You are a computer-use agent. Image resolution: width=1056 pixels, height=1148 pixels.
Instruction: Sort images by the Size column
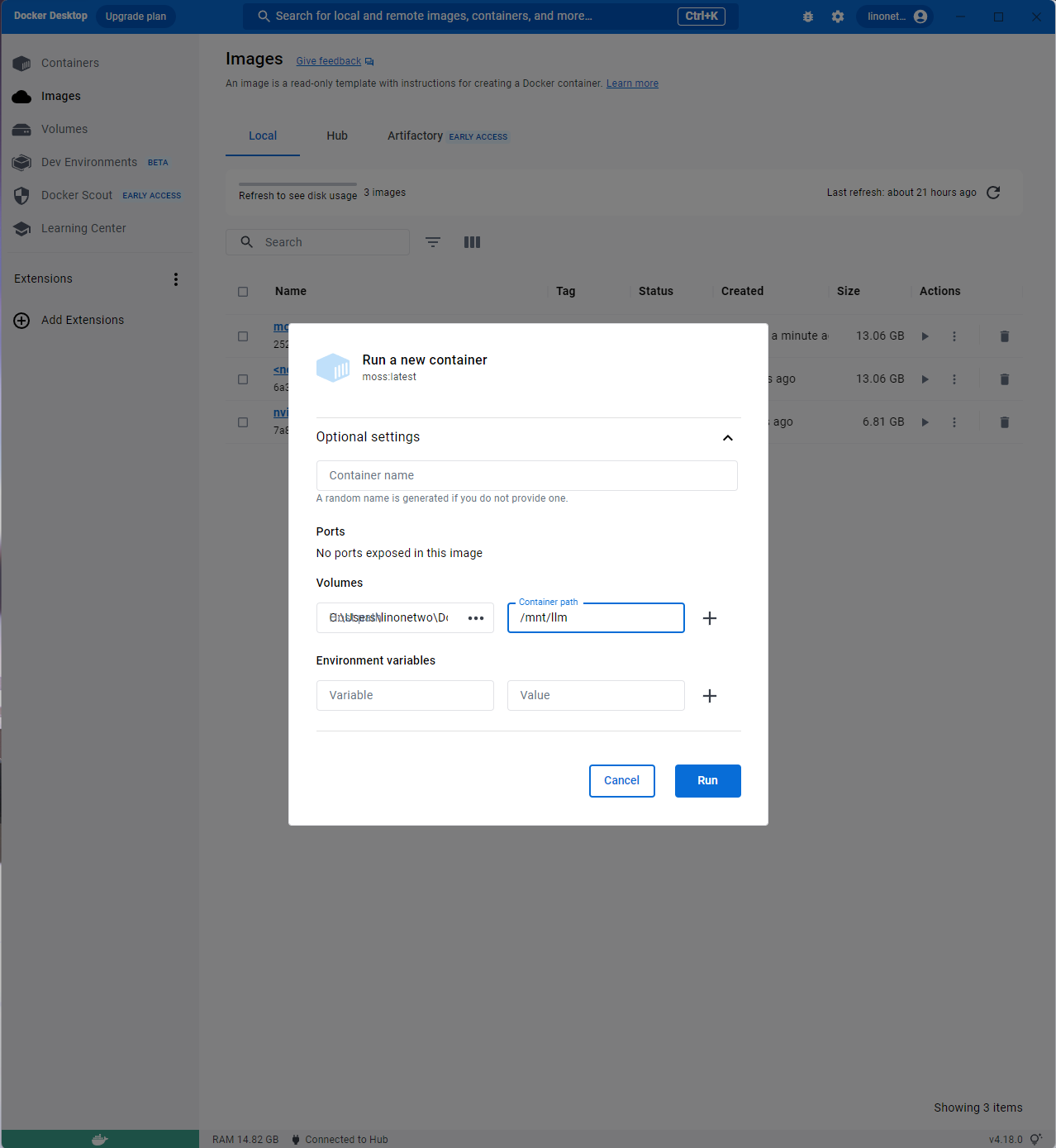(848, 292)
